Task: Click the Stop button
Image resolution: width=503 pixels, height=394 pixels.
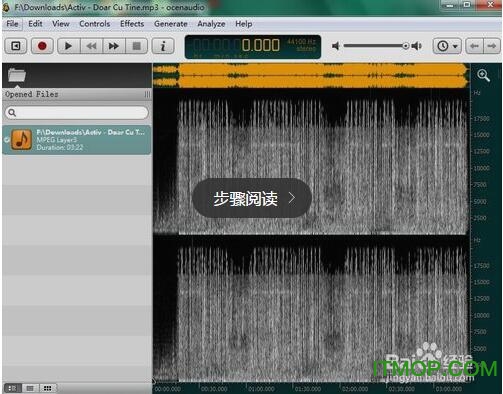Action: pyautogui.click(x=136, y=46)
